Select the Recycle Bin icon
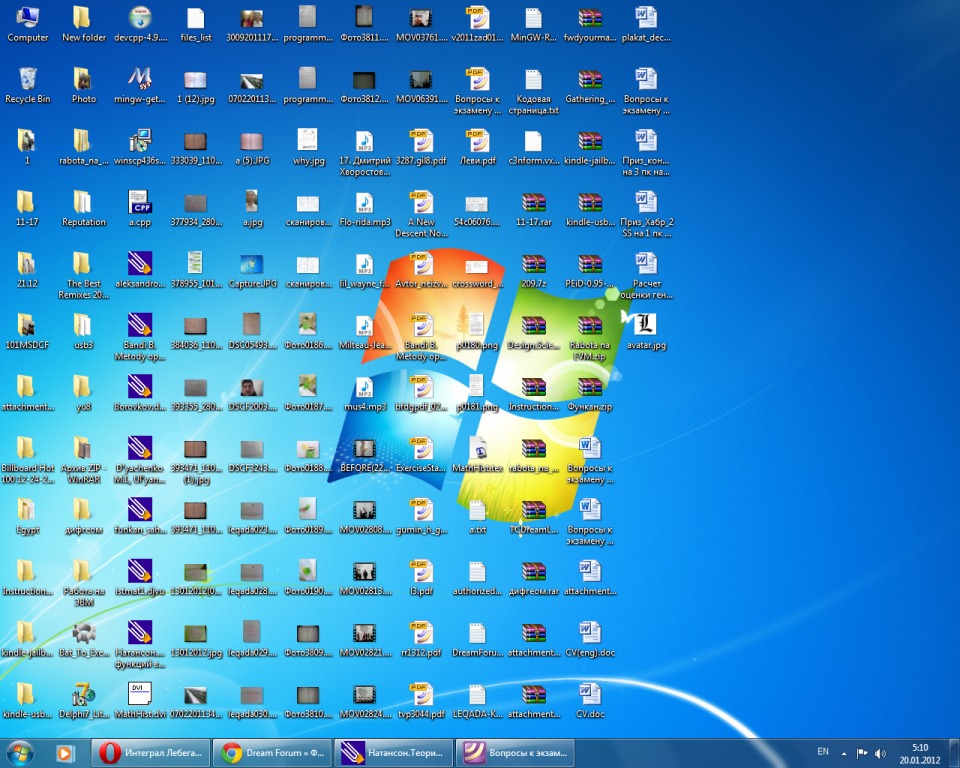This screenshot has height=768, width=960. click(28, 86)
